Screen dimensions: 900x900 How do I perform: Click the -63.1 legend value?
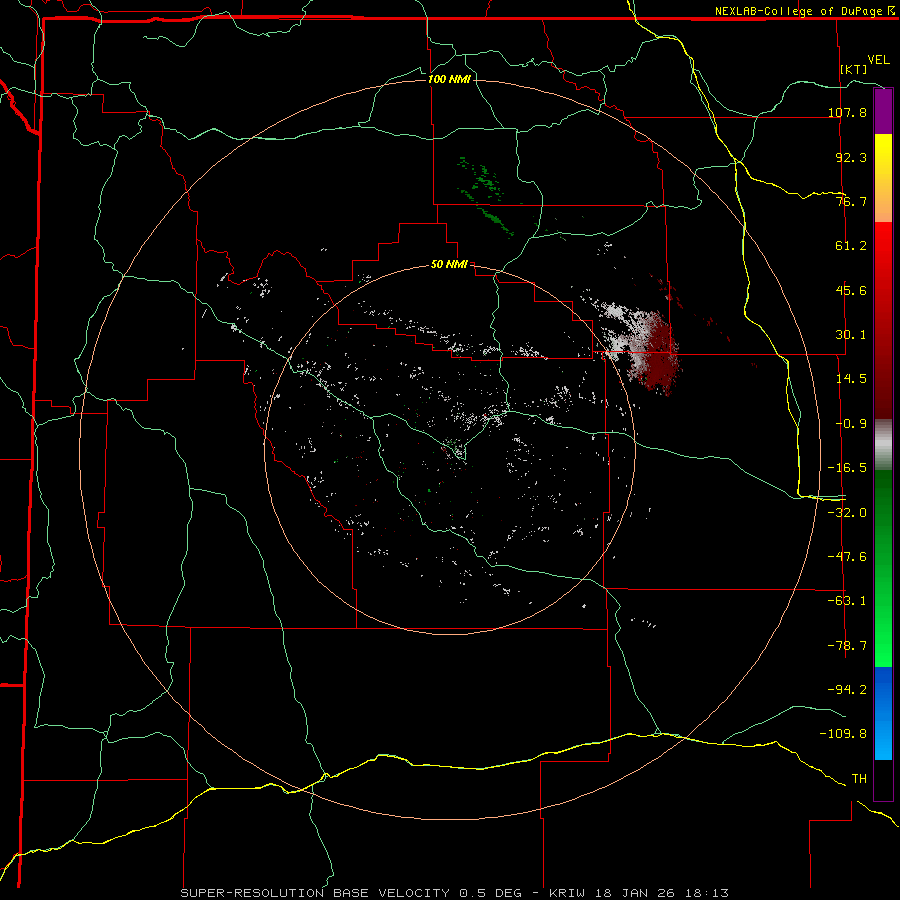click(x=847, y=601)
